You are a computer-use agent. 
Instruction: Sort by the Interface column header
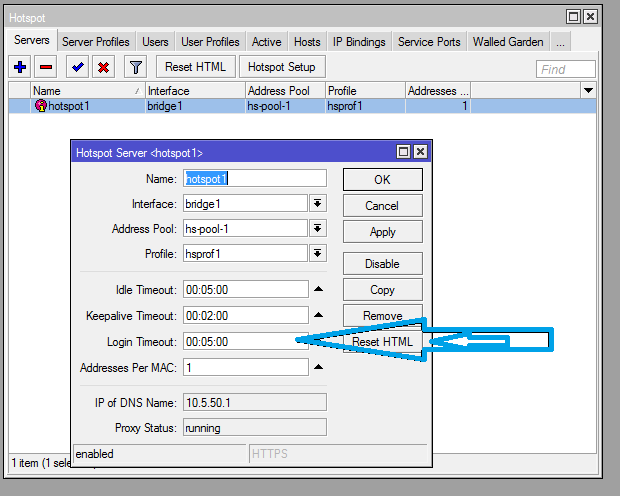coord(195,91)
